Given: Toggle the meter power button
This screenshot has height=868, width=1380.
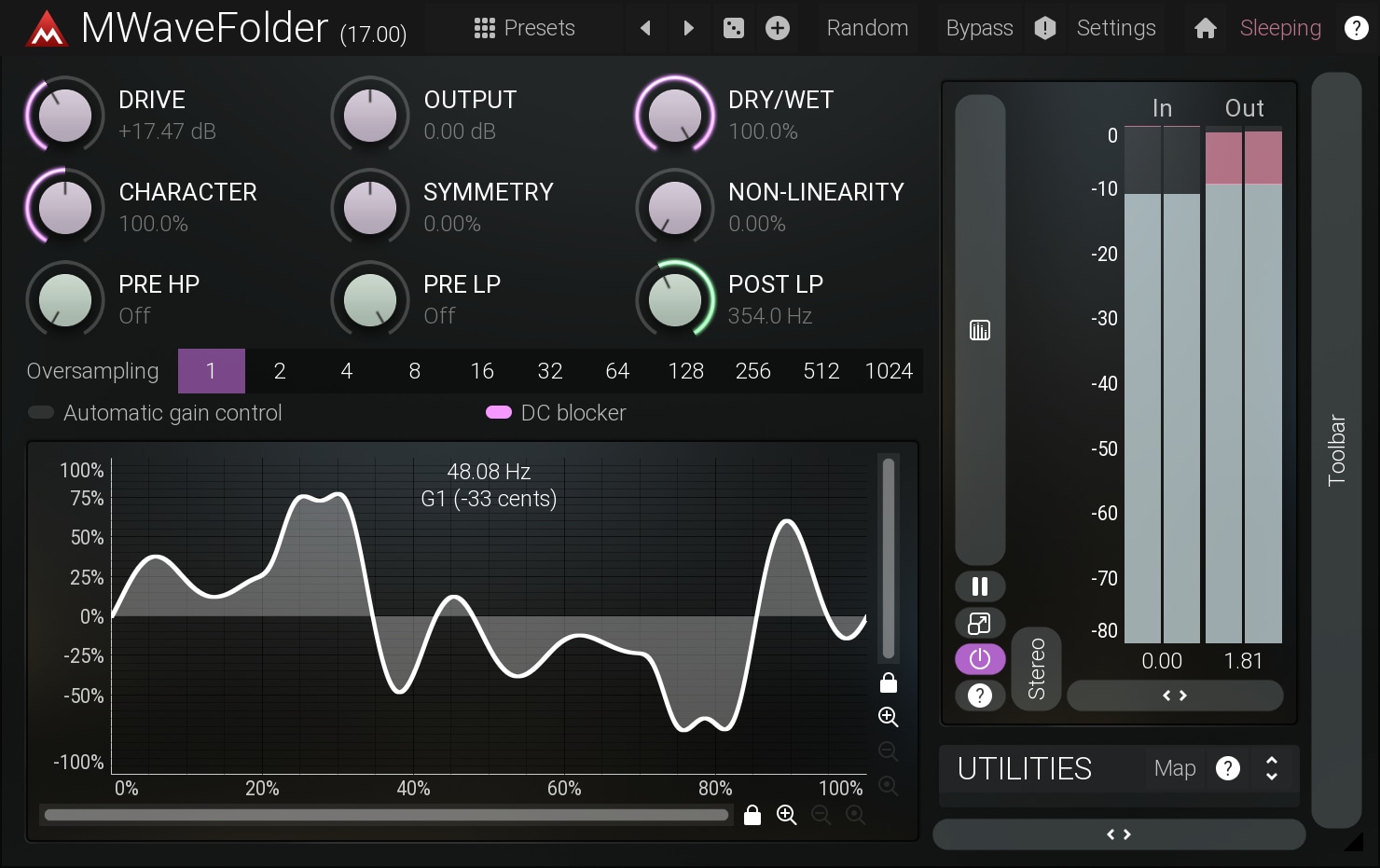Looking at the screenshot, I should point(980,659).
